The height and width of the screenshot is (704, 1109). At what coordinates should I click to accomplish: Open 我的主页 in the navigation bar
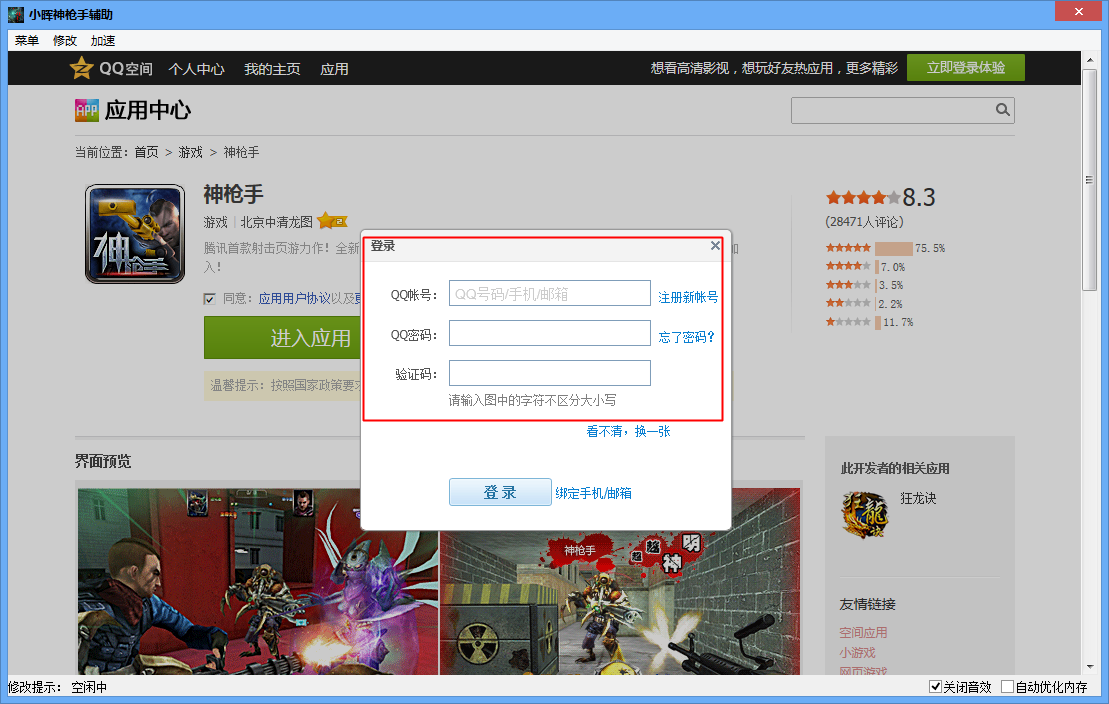pyautogui.click(x=272, y=69)
